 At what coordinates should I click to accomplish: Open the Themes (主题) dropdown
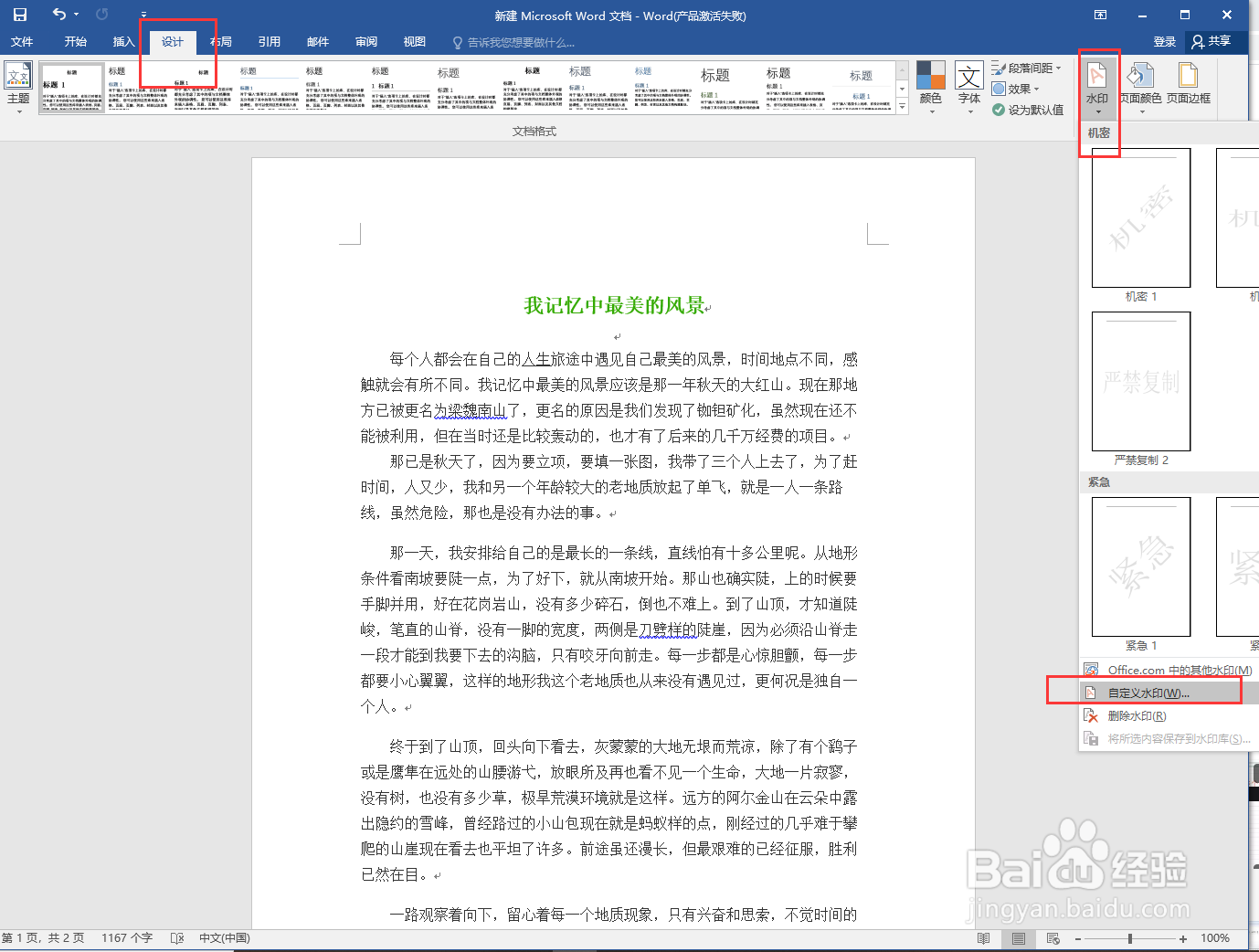pyautogui.click(x=18, y=87)
